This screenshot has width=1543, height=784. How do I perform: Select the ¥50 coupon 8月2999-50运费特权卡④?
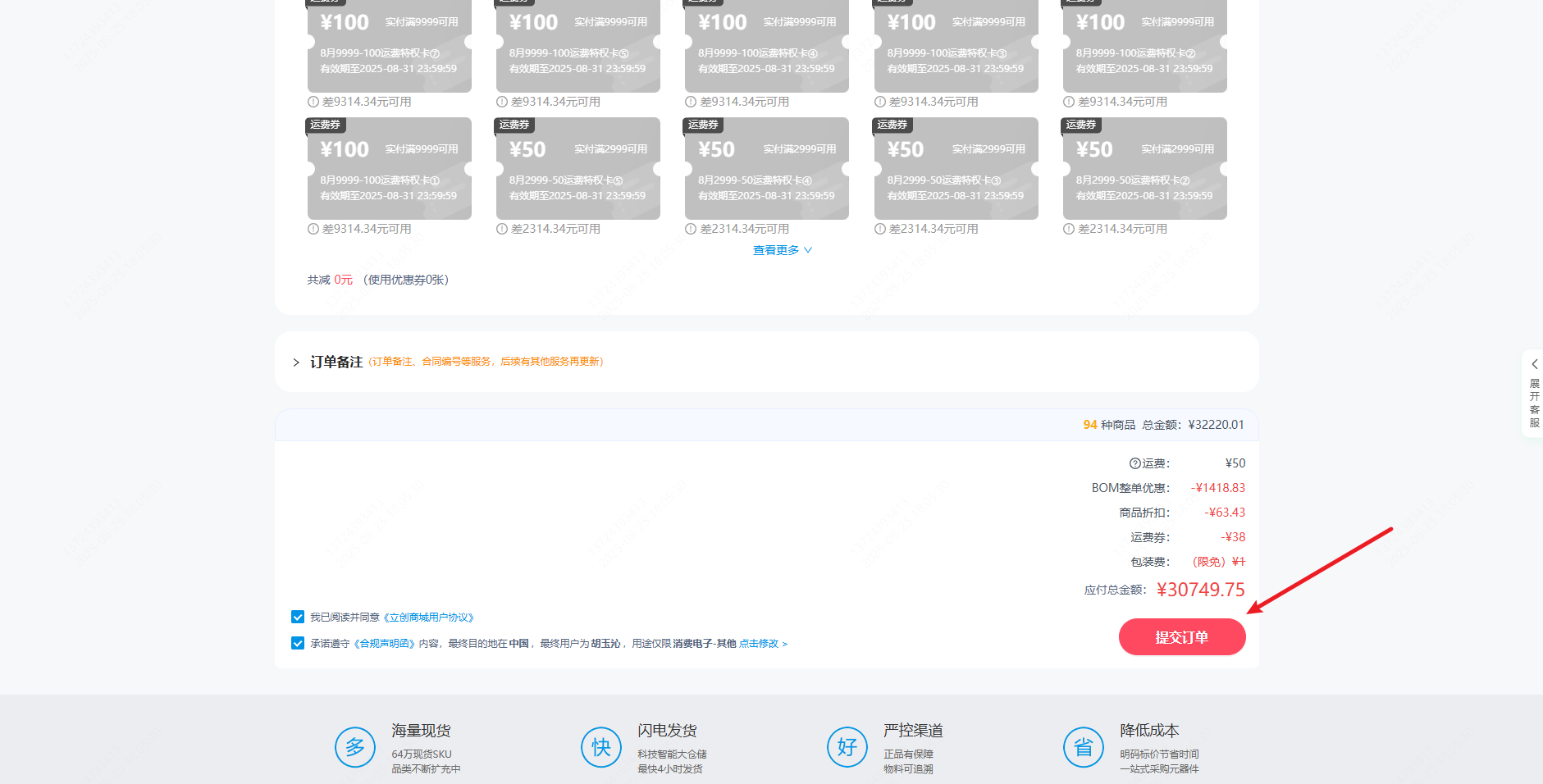[x=766, y=169]
